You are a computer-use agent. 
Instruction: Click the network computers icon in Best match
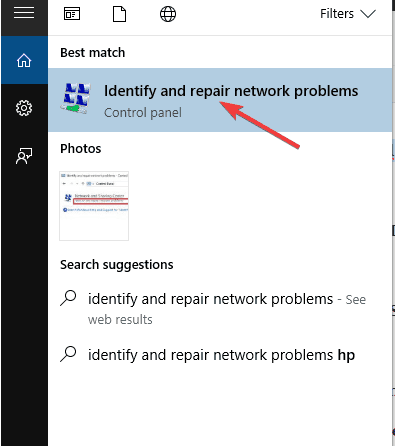pos(75,98)
